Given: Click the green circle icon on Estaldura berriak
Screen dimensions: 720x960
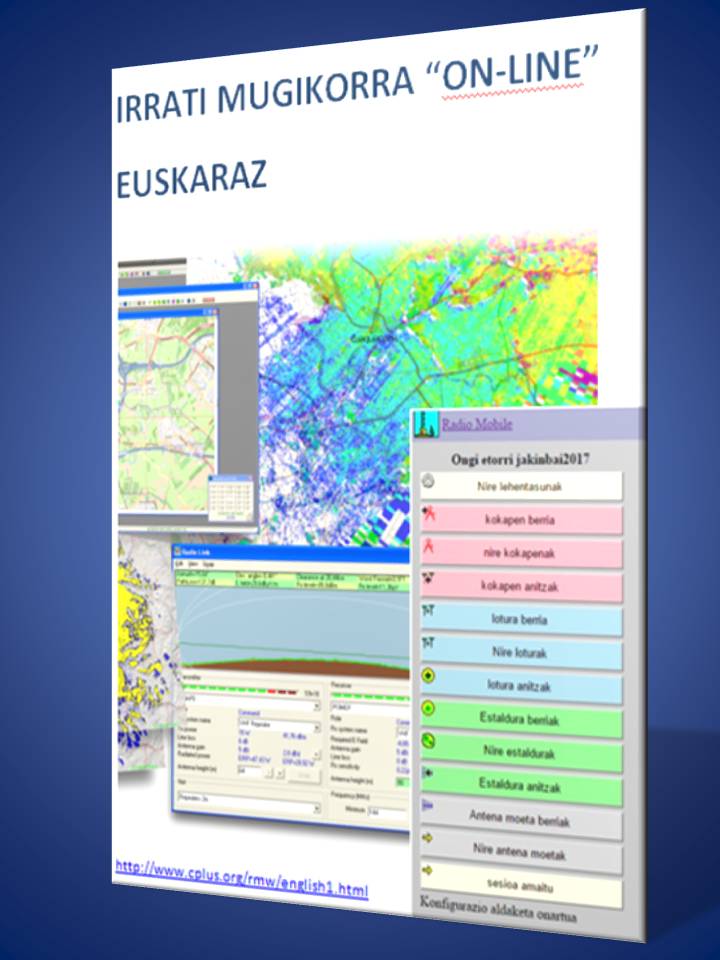Looking at the screenshot, I should 429,710.
